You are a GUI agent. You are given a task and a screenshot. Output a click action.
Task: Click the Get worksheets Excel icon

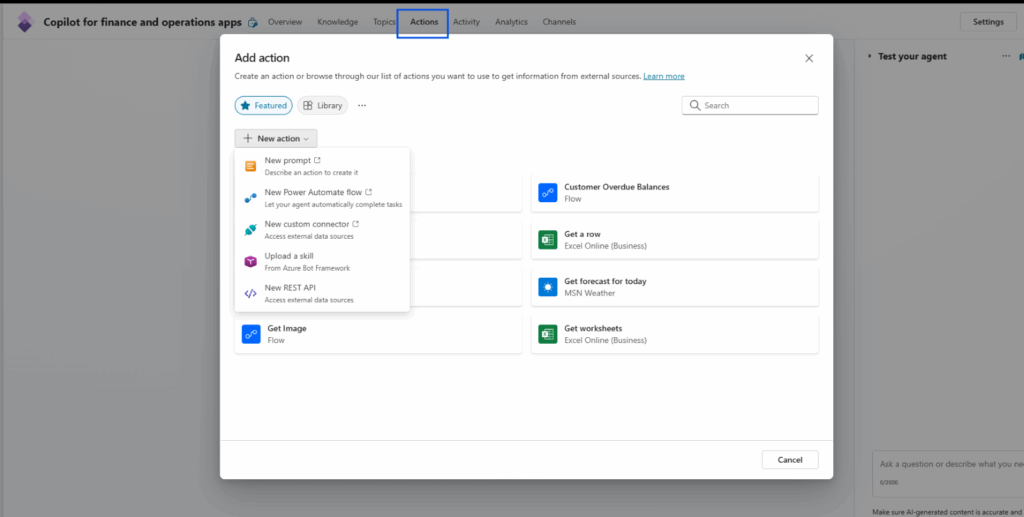547,334
